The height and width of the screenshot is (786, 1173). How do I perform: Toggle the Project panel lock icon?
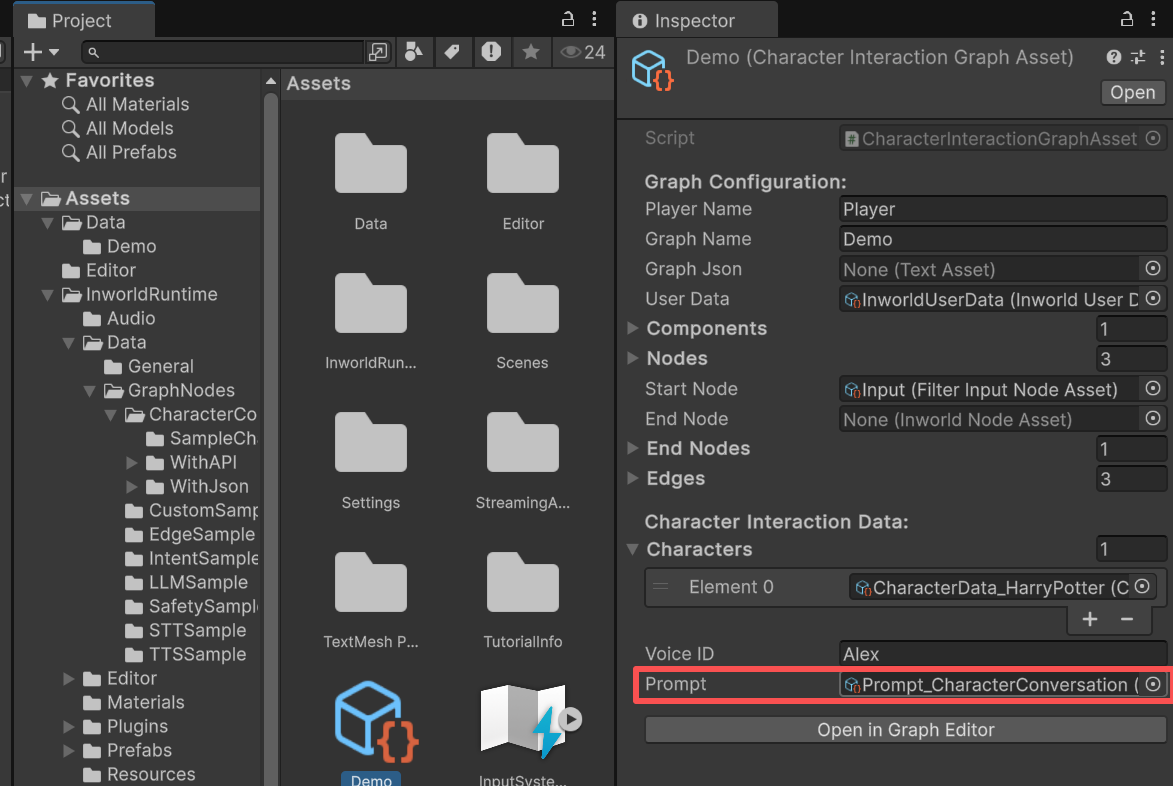coord(568,19)
